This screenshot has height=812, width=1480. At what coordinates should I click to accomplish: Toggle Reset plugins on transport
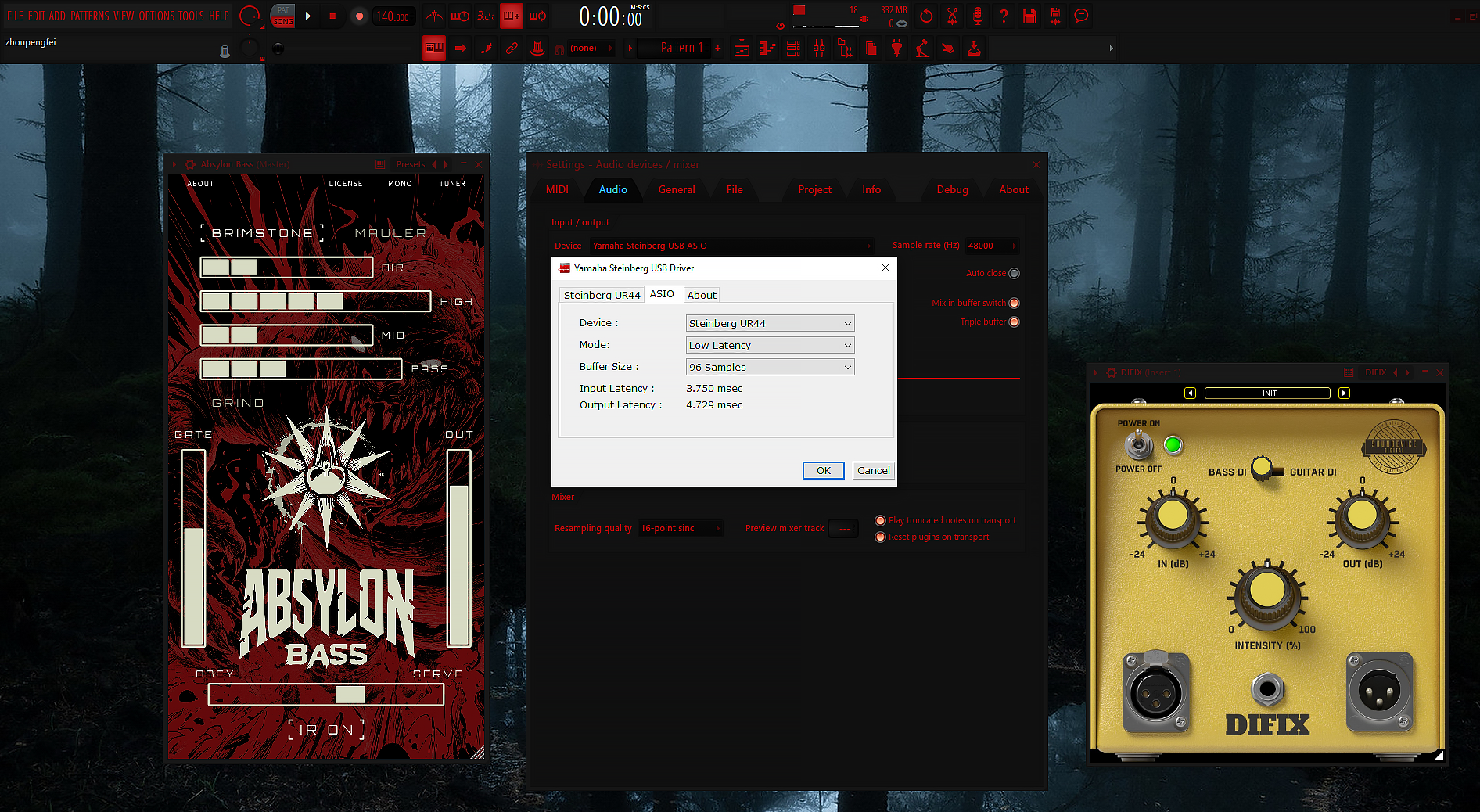pos(880,537)
